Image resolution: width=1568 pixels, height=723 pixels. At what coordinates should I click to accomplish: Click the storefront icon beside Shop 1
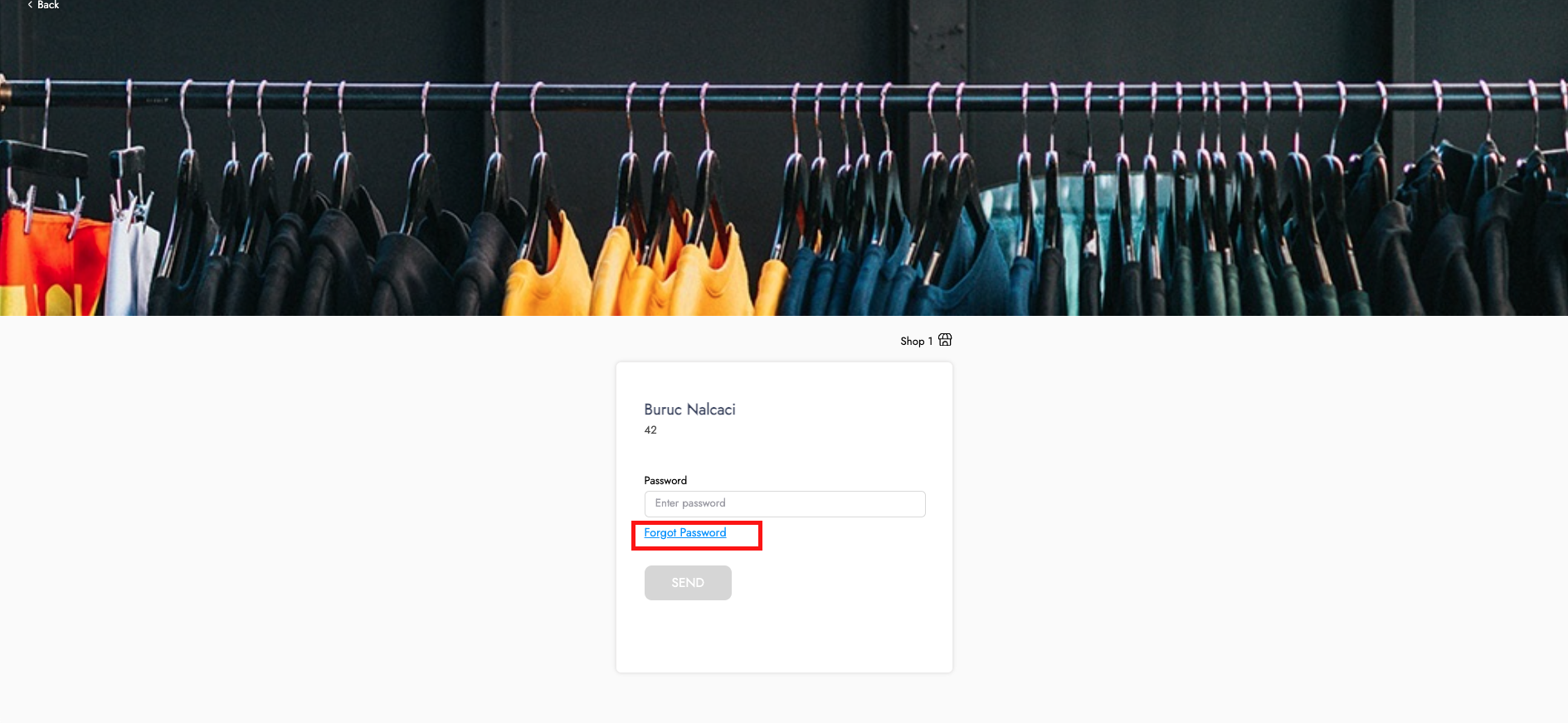point(945,340)
